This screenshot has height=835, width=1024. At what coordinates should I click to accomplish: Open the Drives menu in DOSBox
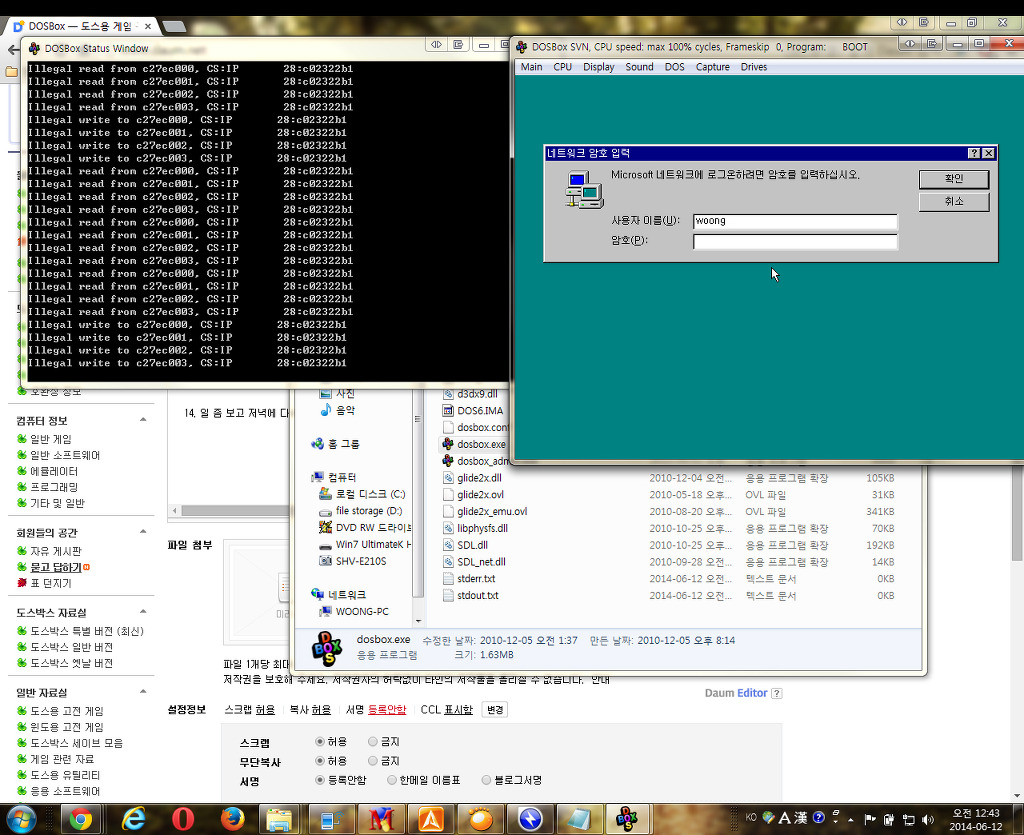pos(754,67)
